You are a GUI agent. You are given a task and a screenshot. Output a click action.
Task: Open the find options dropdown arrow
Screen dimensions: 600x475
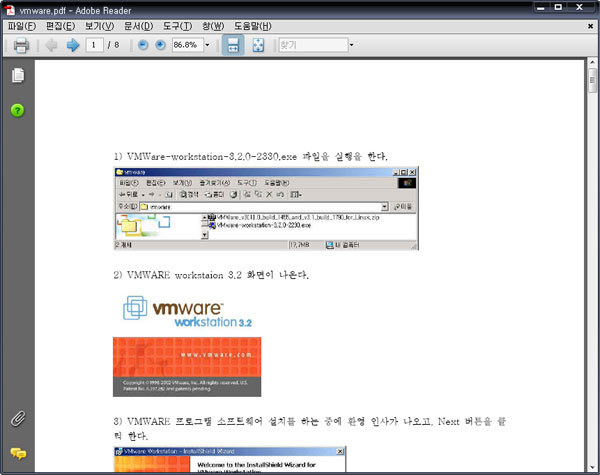pyautogui.click(x=351, y=45)
